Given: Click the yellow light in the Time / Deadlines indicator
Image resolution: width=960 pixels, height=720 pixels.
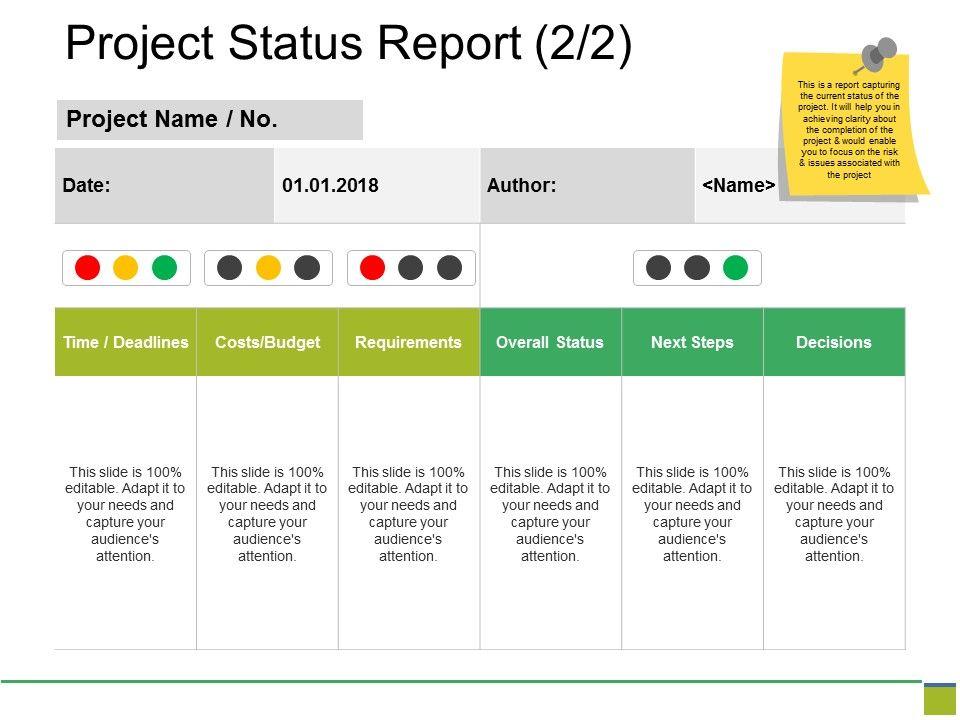Looking at the screenshot, I should 126,268.
